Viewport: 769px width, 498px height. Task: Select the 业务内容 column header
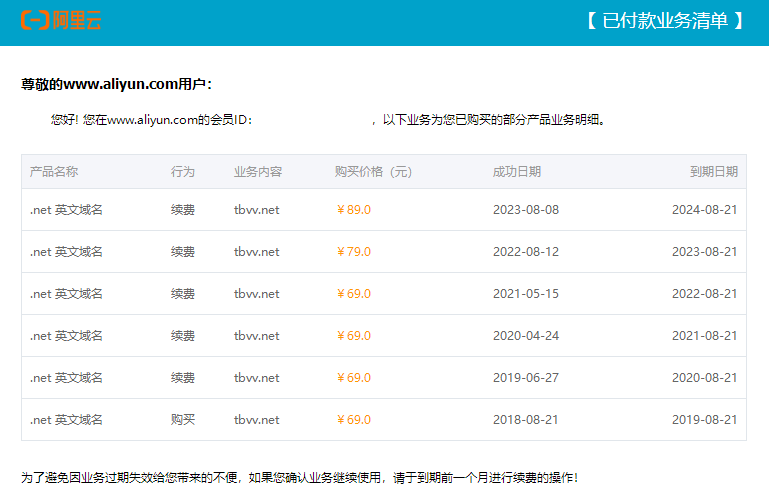click(x=258, y=172)
